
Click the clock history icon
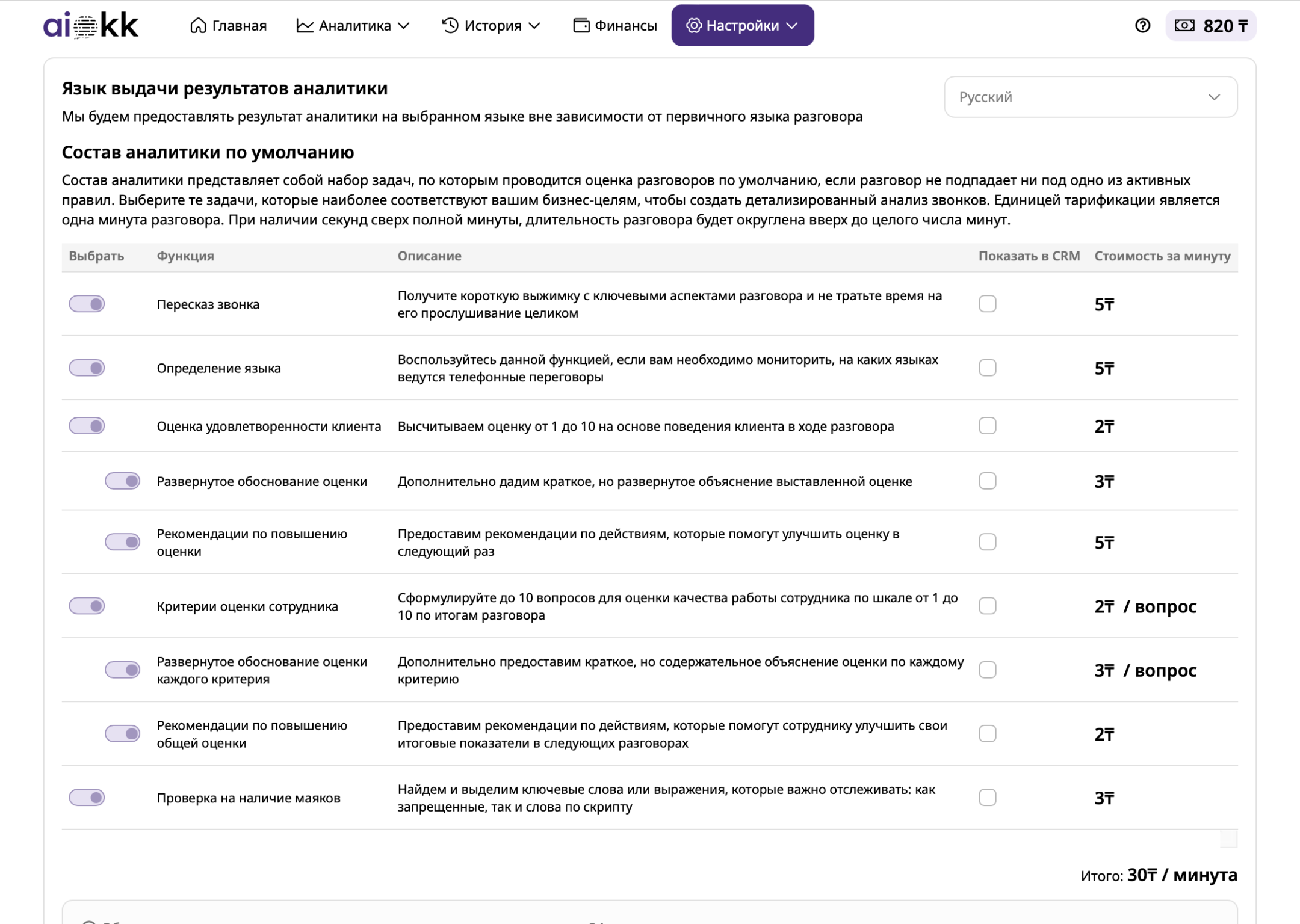[x=450, y=25]
